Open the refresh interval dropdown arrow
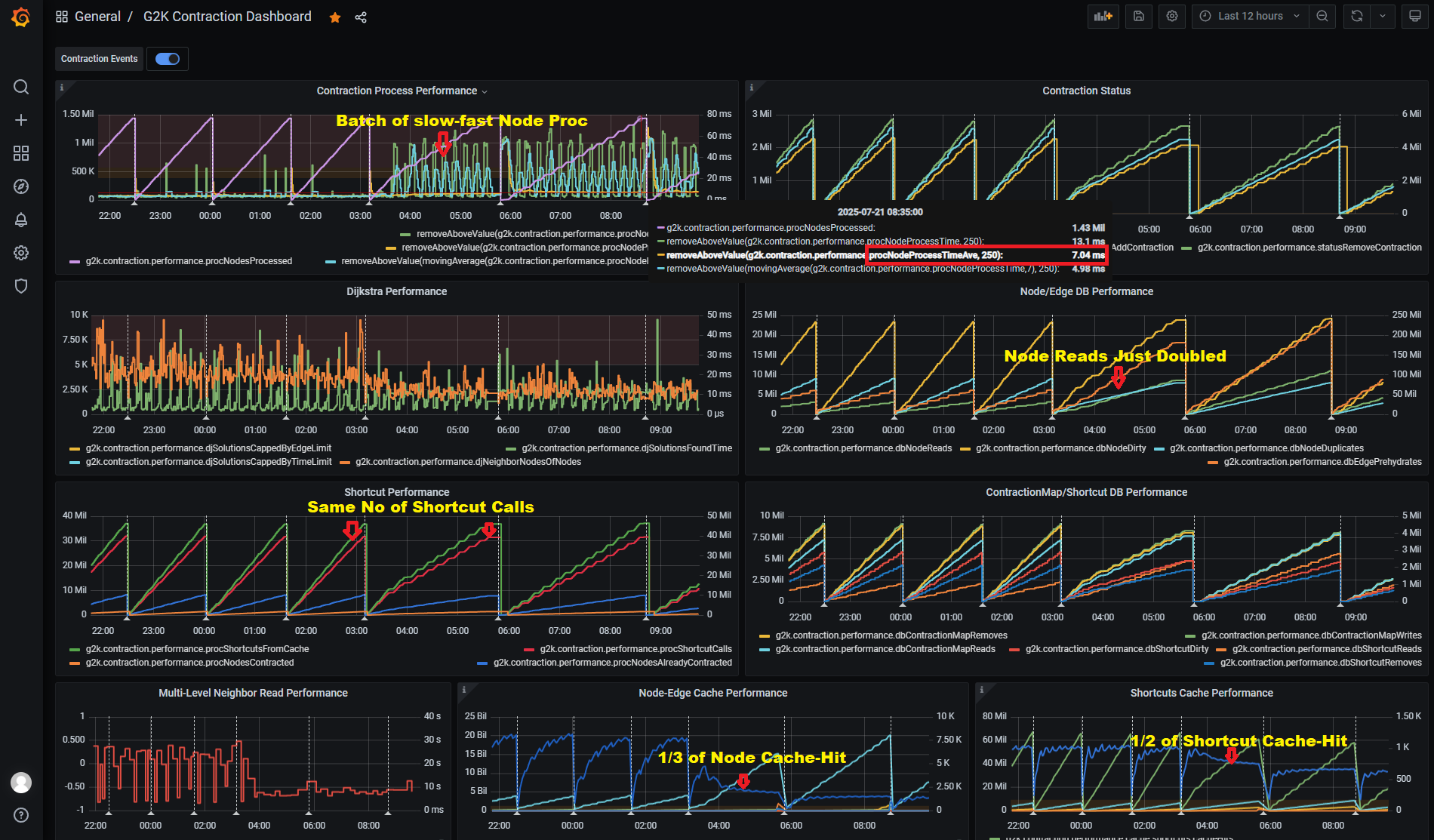Image resolution: width=1434 pixels, height=840 pixels. coord(1383,16)
